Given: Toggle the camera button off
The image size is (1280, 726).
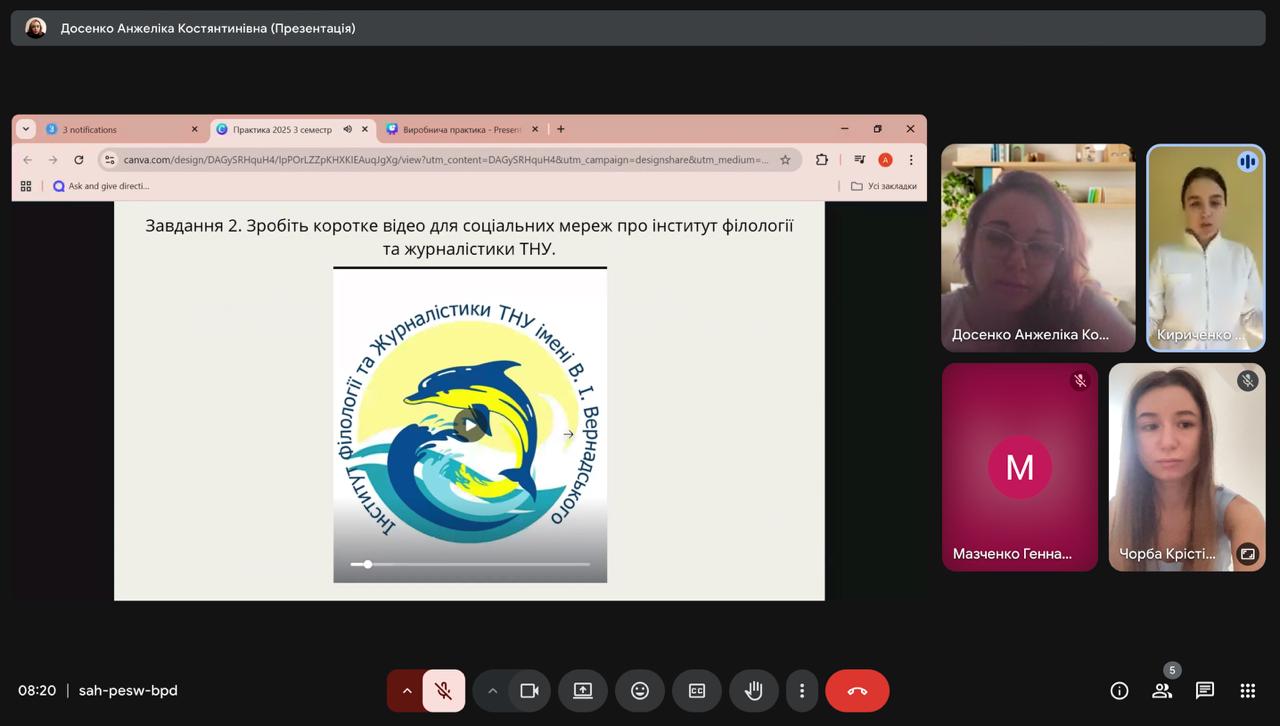Looking at the screenshot, I should (529, 691).
